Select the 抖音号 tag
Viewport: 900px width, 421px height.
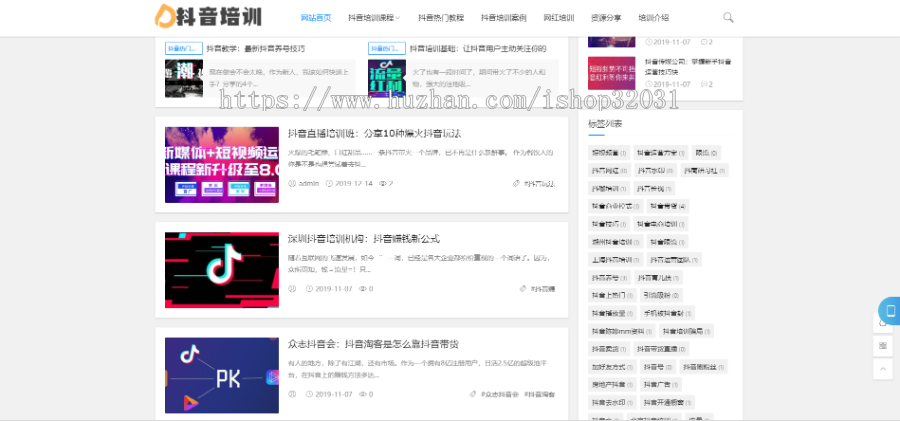click(658, 366)
